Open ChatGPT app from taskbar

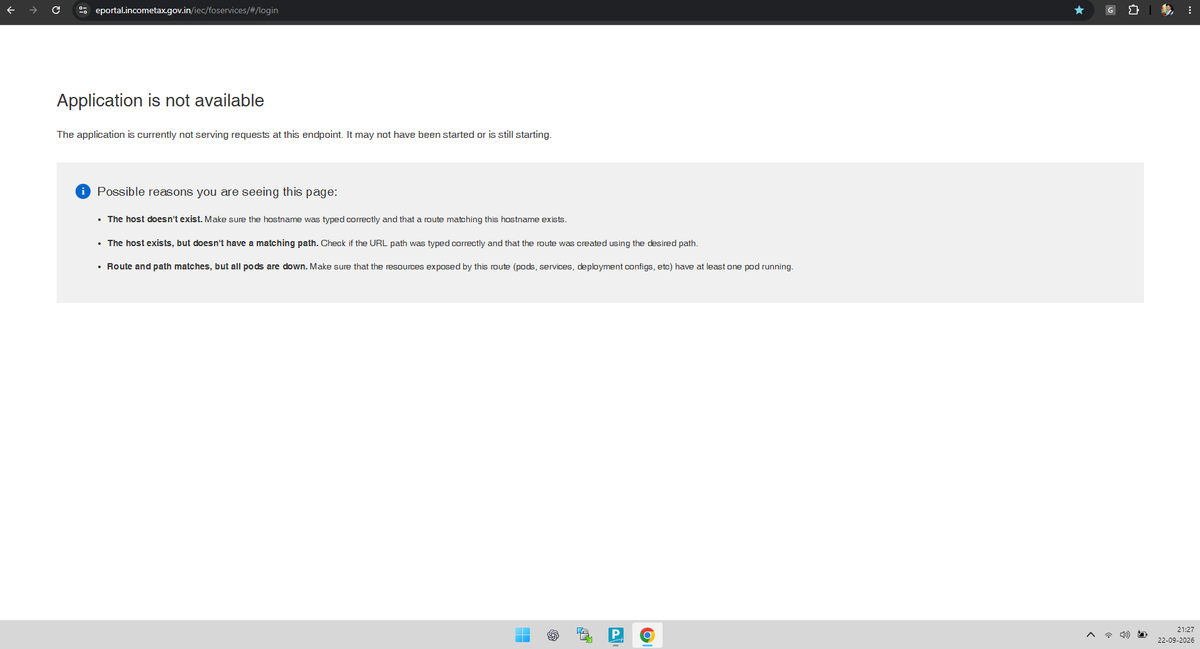click(553, 634)
